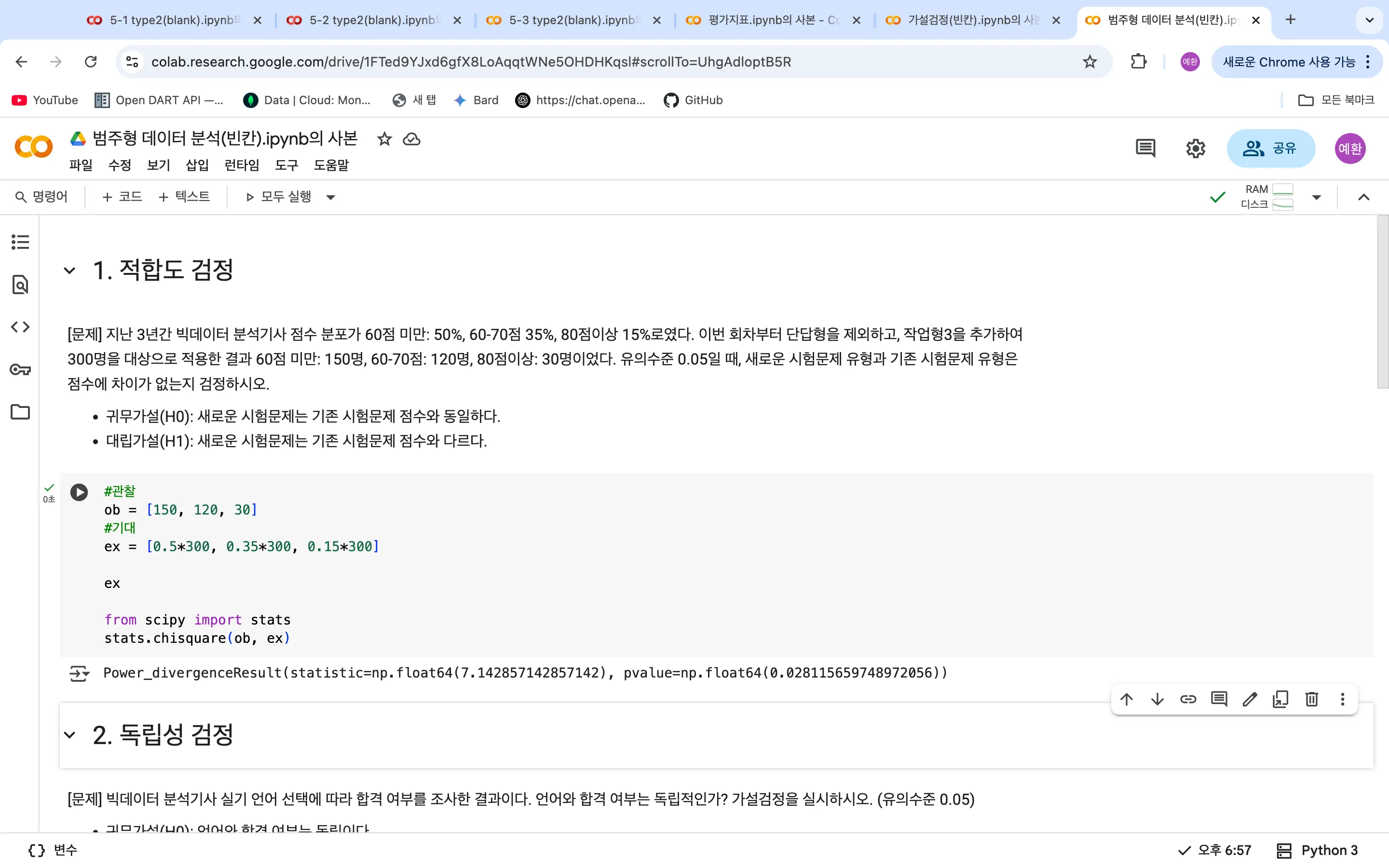The width and height of the screenshot is (1389, 868).
Task: Open the tab search dropdown
Action: [1370, 20]
